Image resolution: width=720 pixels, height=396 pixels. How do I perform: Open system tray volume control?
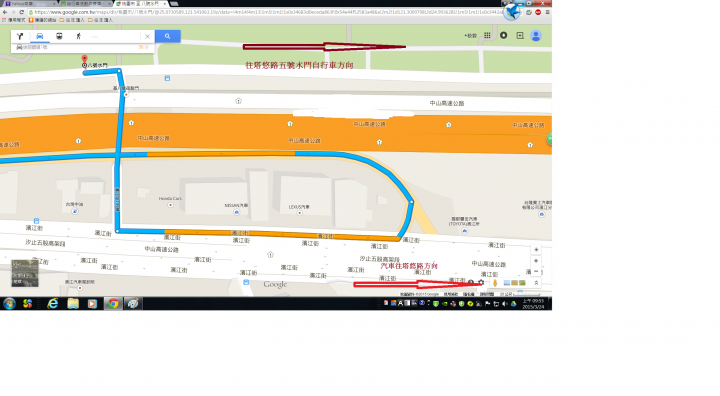coord(505,304)
